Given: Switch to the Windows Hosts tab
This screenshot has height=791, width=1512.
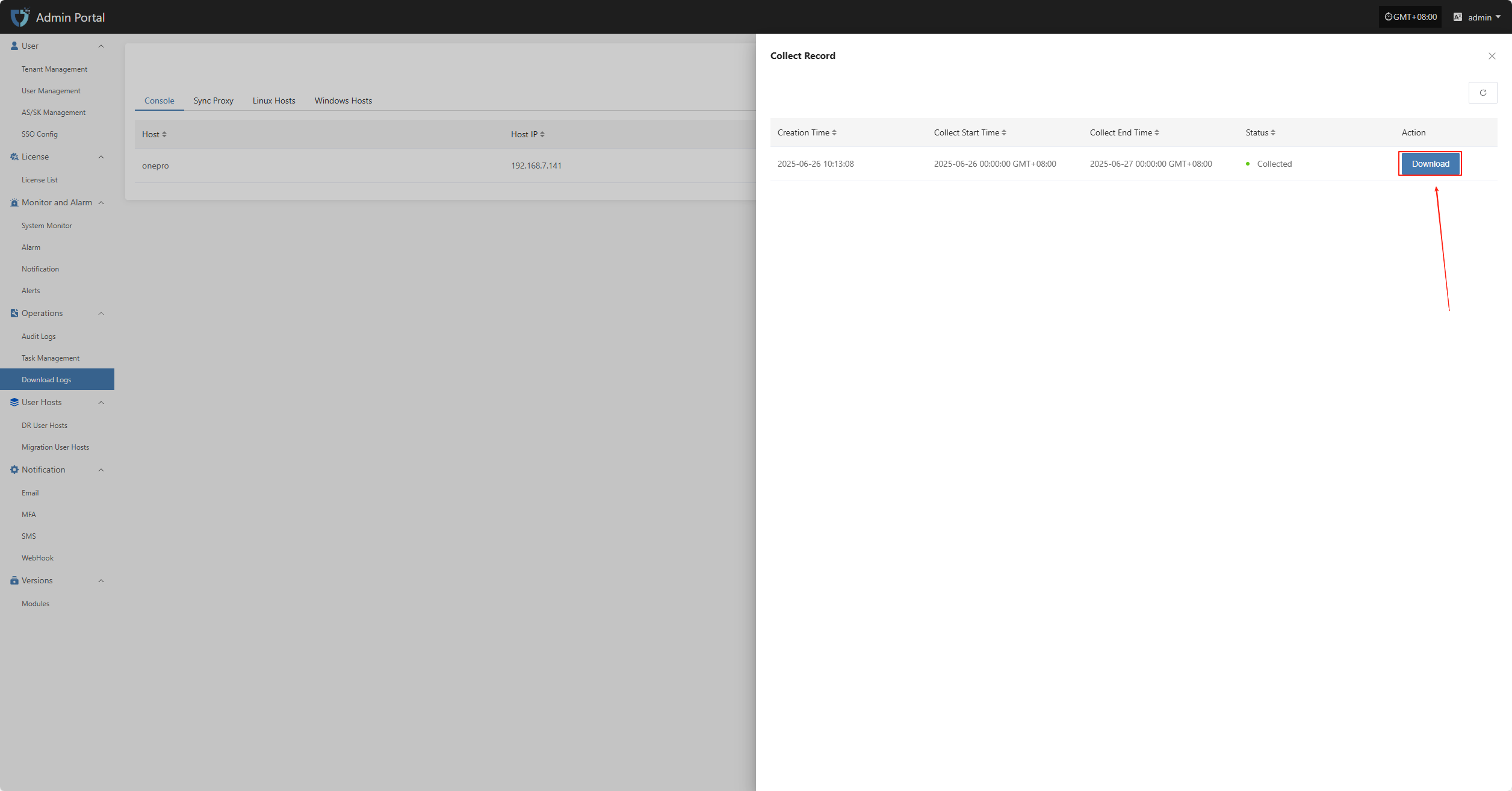Looking at the screenshot, I should [x=343, y=101].
